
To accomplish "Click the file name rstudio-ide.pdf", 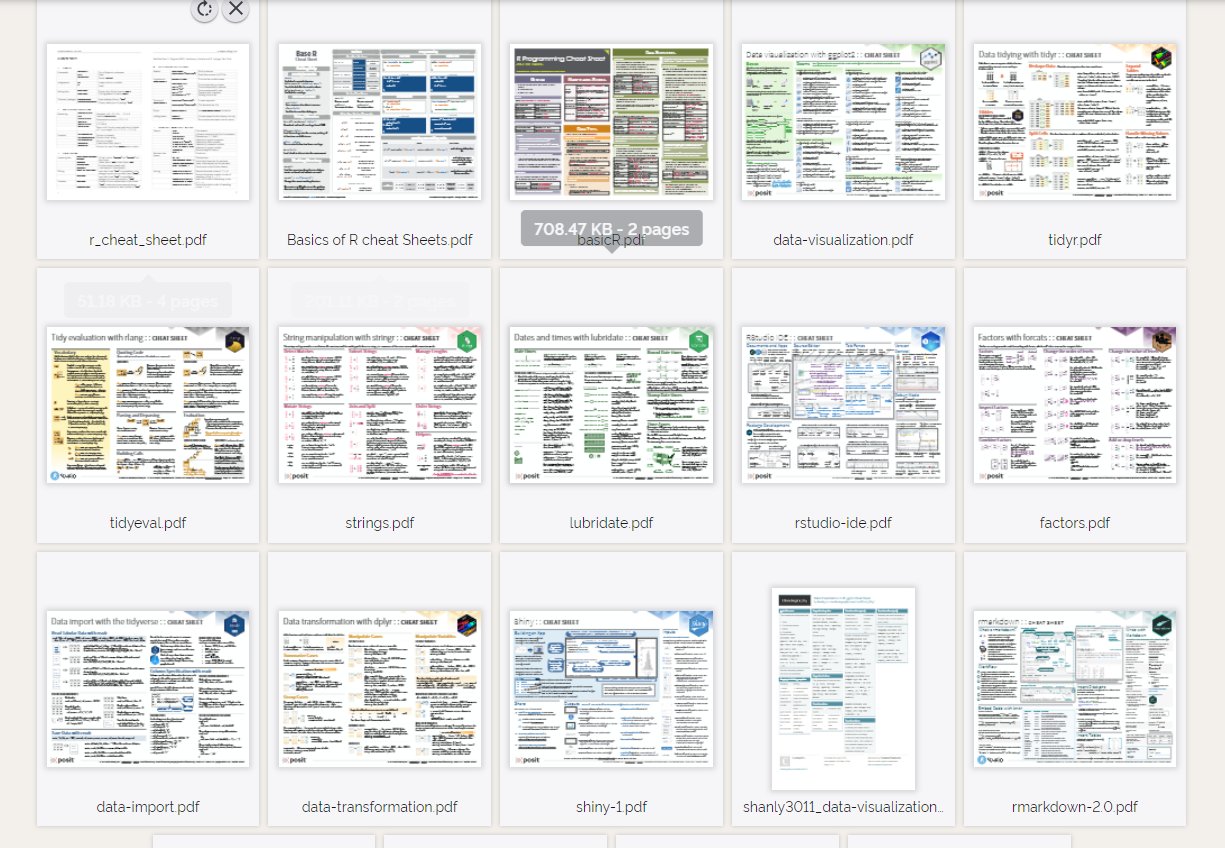I will coord(843,523).
